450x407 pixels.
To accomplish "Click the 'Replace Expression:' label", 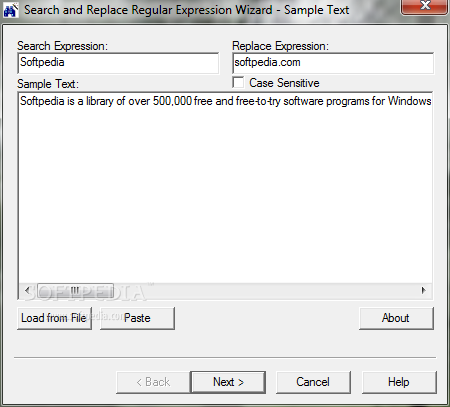I will [280, 46].
